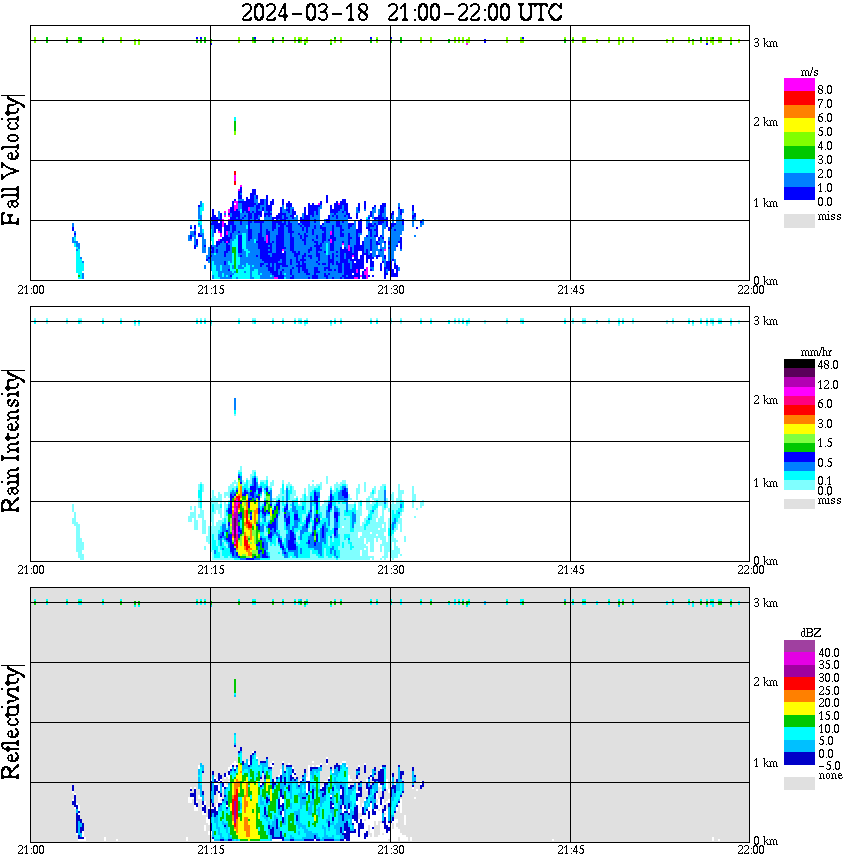Click '12.0' in the mm/hr legend
This screenshot has width=850, height=868.
click(x=827, y=385)
